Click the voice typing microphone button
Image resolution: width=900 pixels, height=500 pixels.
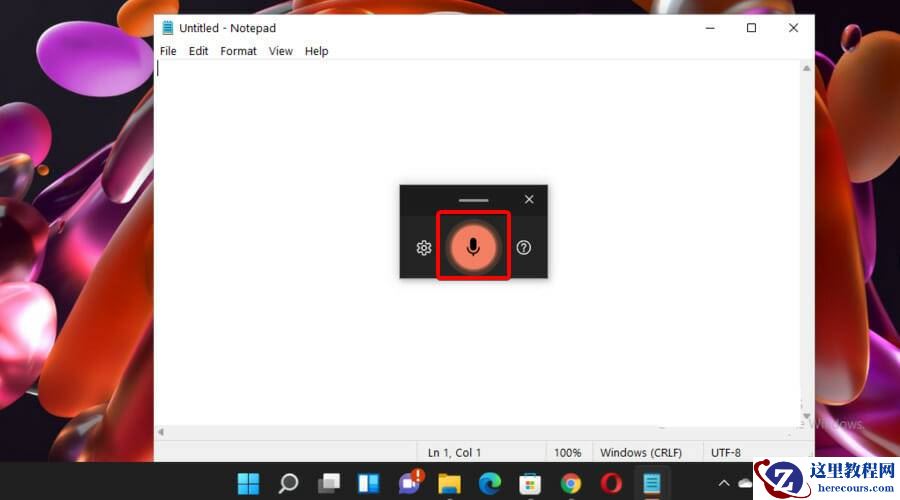click(473, 247)
